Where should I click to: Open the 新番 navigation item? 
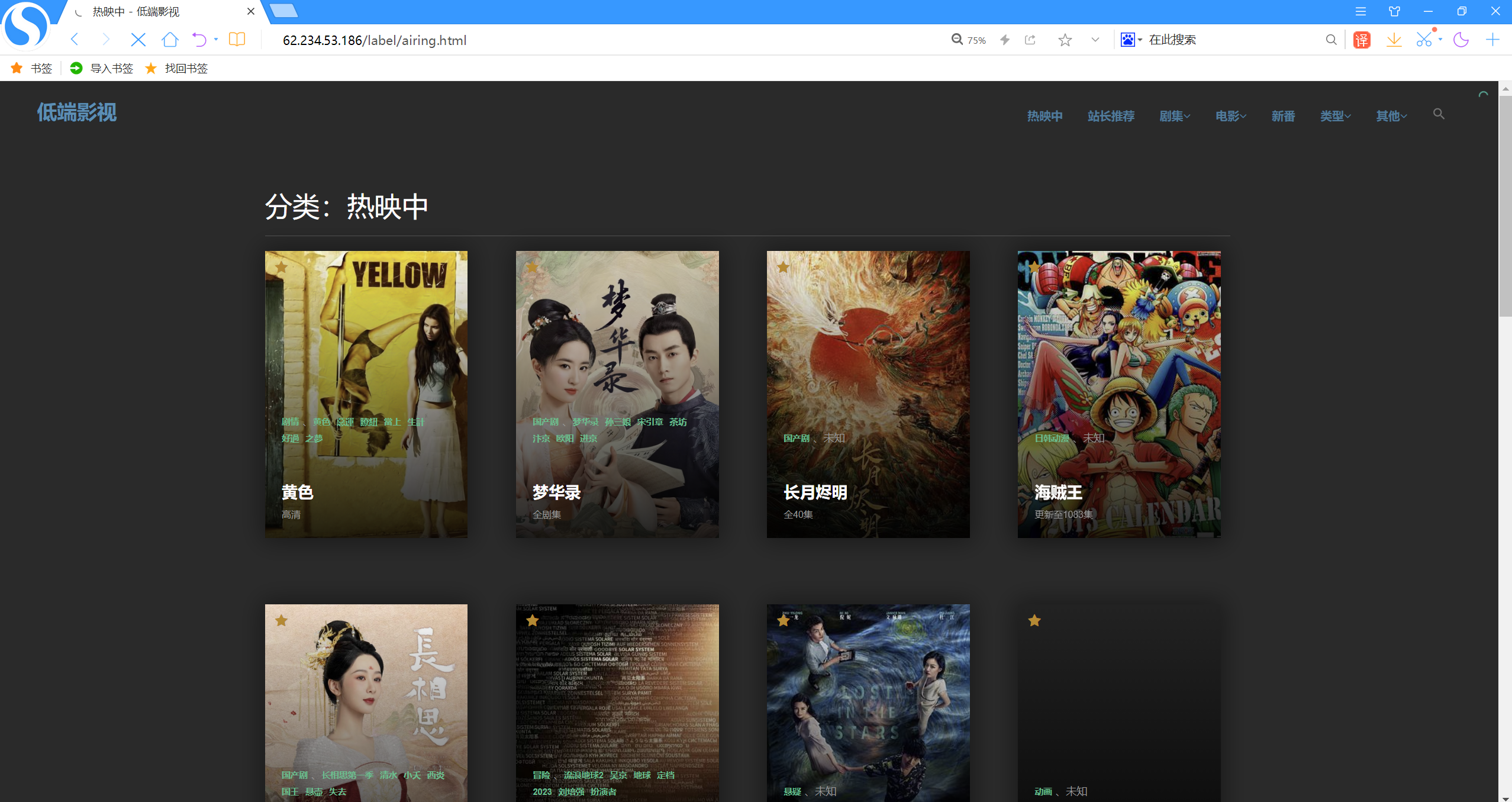point(1282,116)
